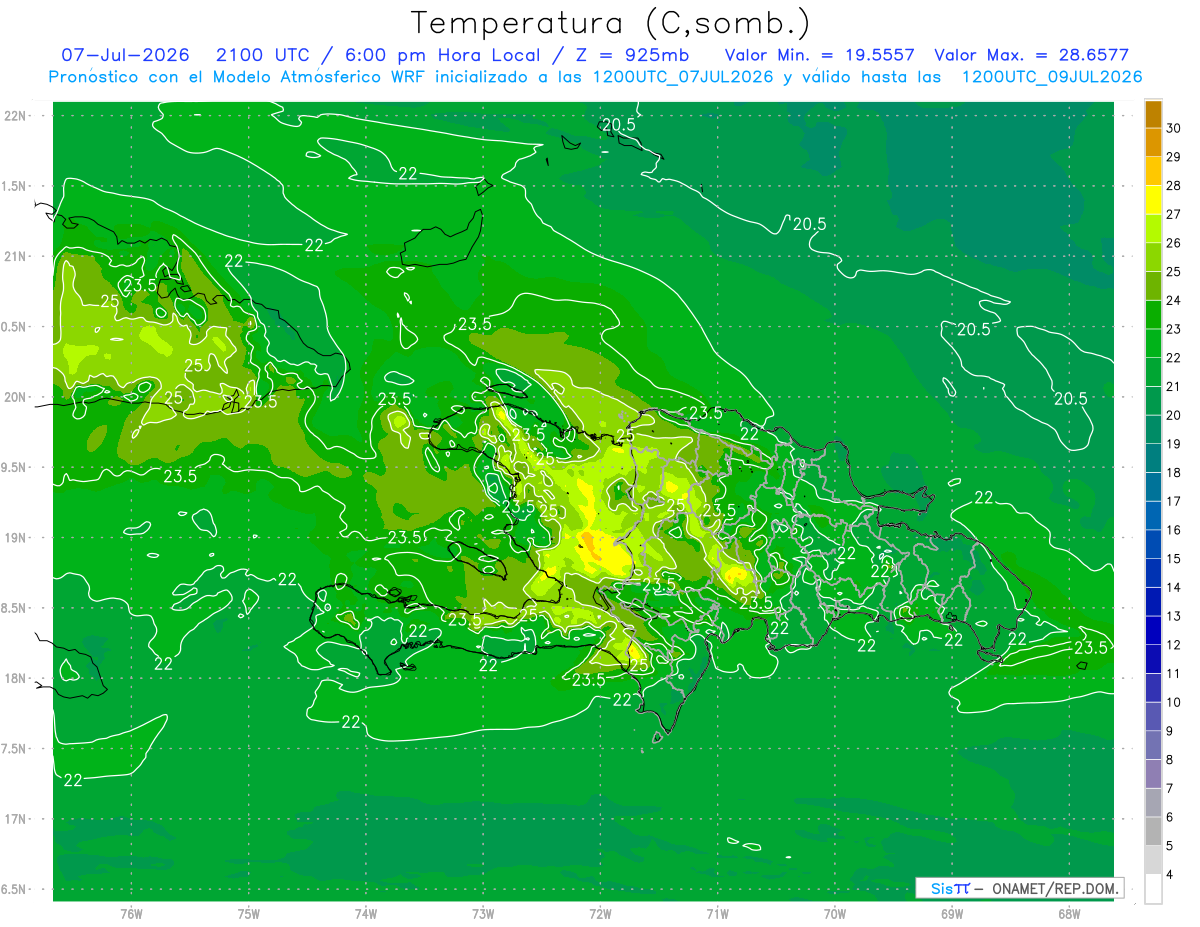Screen dimensions: 1200x927
Task: Click the 68W longitude axis label
Action: (x=1068, y=914)
